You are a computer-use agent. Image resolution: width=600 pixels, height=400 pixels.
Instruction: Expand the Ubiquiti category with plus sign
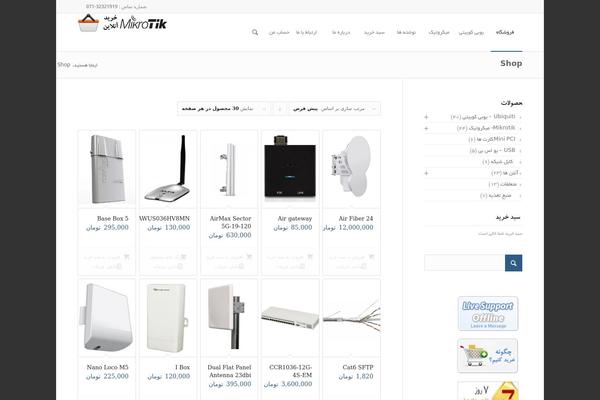pos(426,117)
